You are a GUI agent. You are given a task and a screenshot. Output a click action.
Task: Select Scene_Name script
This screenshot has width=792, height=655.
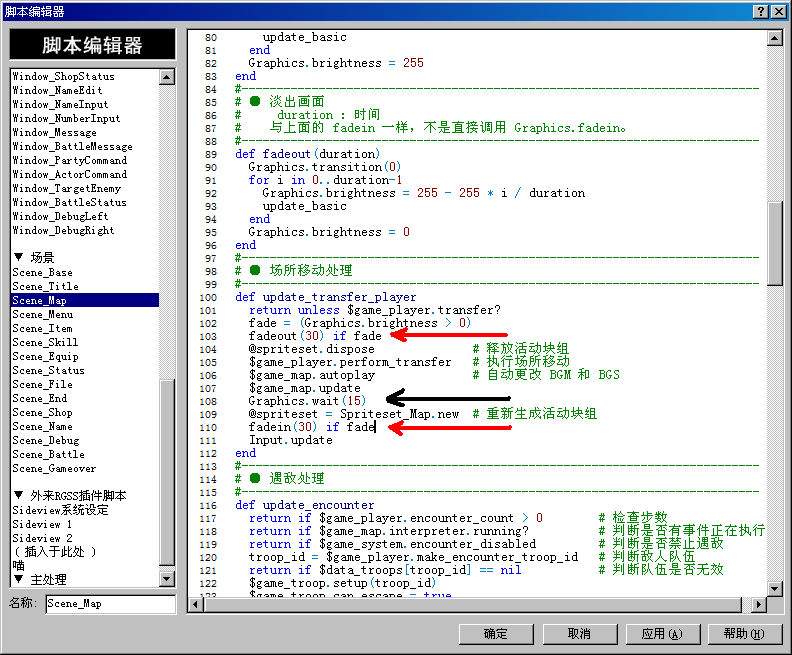point(42,427)
